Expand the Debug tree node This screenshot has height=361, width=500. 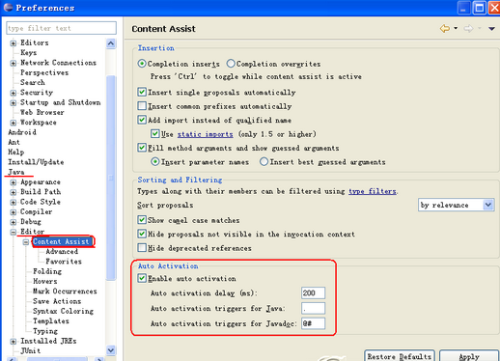[x=13, y=222]
